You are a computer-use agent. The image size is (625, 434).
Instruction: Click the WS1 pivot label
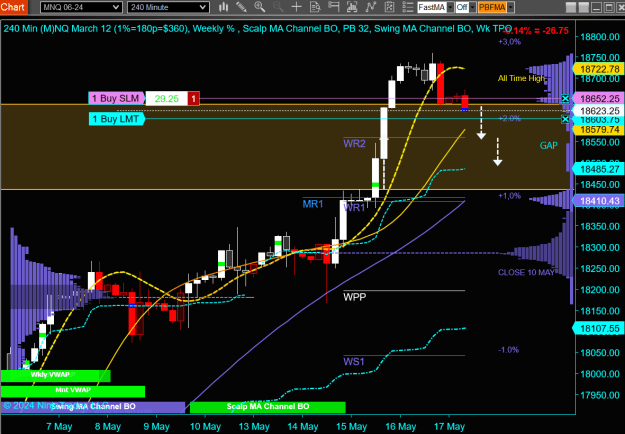click(354, 361)
